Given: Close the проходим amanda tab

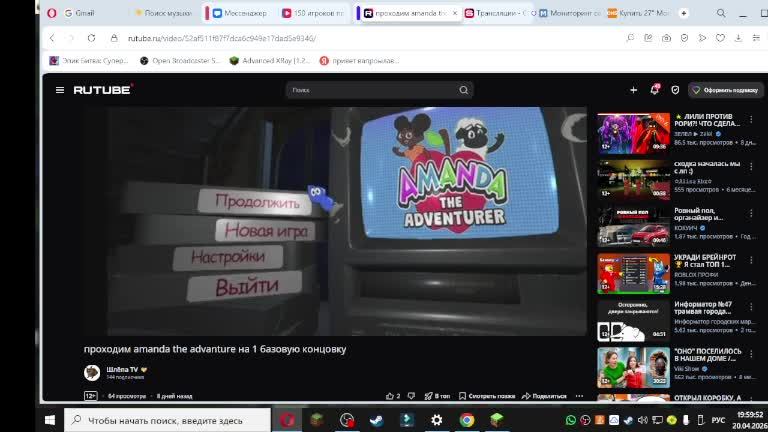Looking at the screenshot, I should 455,13.
